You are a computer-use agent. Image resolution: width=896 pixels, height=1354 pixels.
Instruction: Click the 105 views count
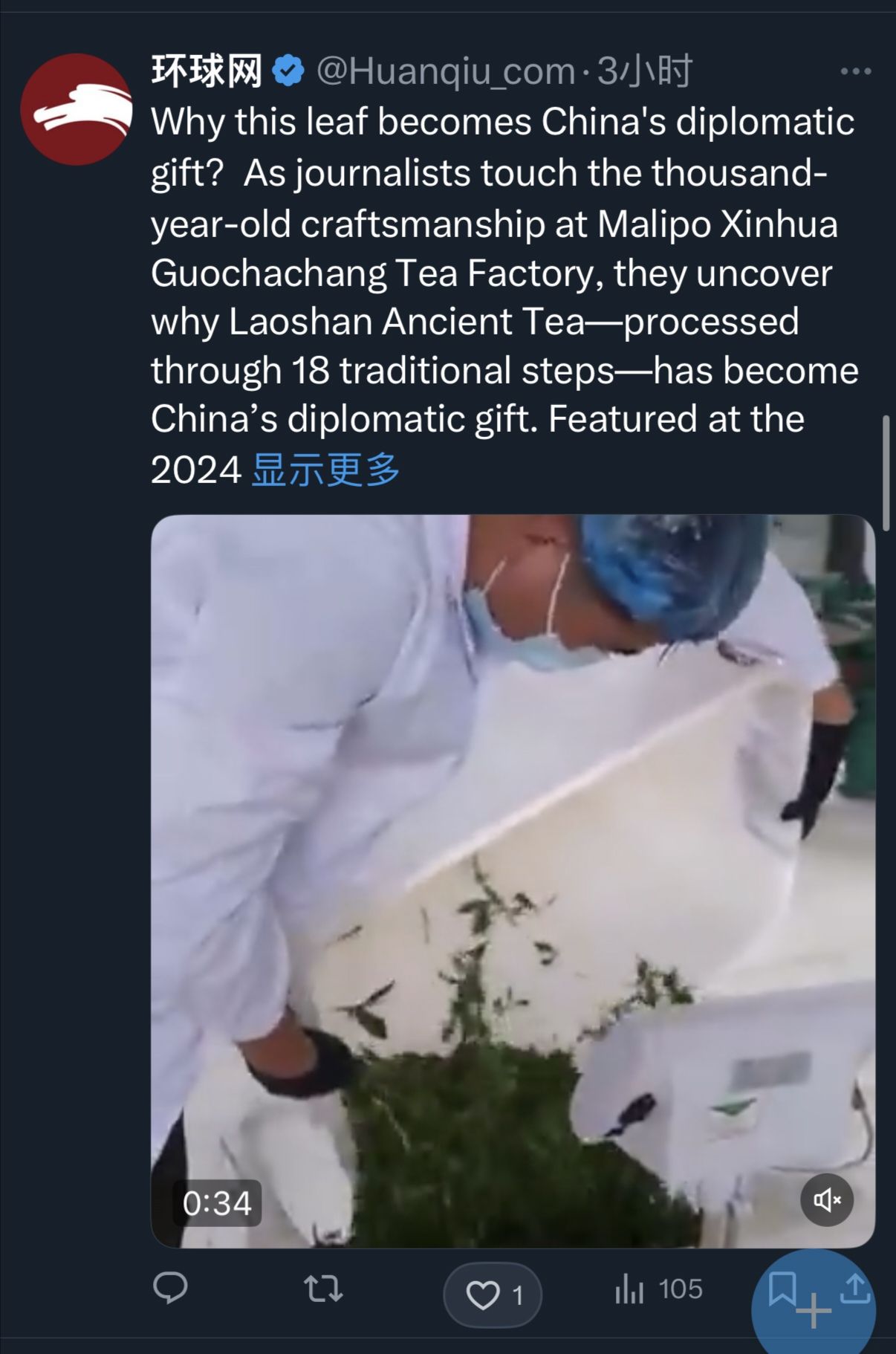(x=681, y=1289)
